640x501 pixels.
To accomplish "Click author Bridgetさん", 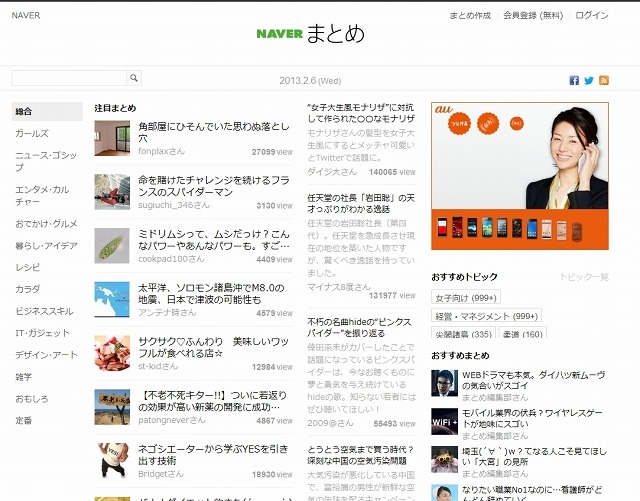I will (x=161, y=474).
